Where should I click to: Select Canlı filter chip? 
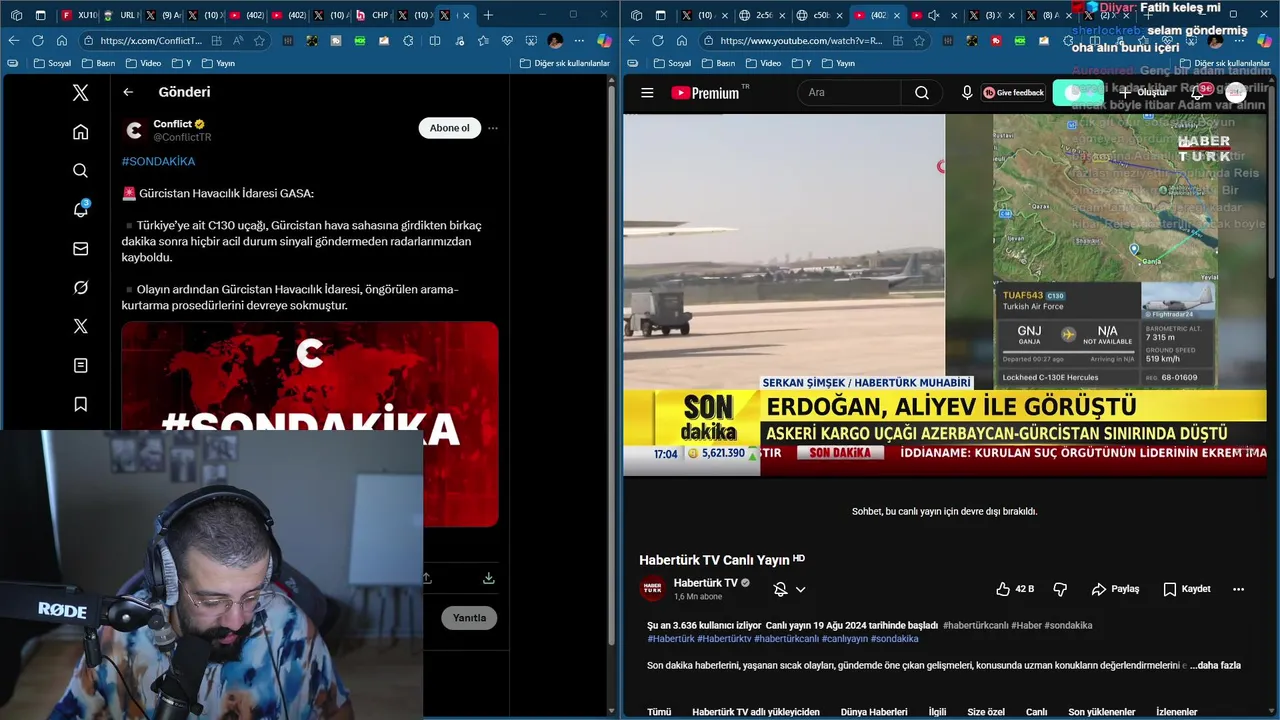coord(1036,712)
